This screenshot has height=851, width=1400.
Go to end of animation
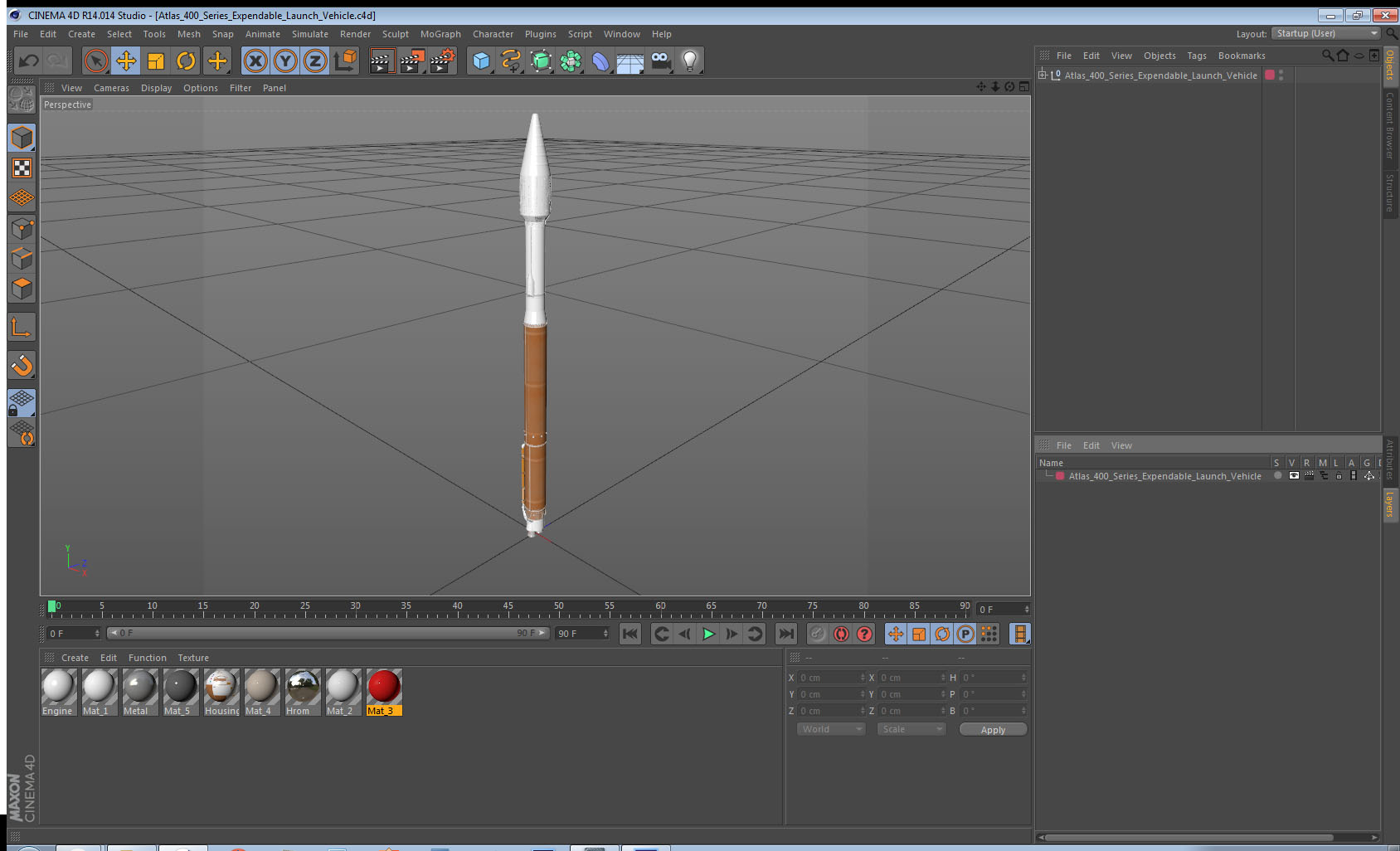pos(785,634)
